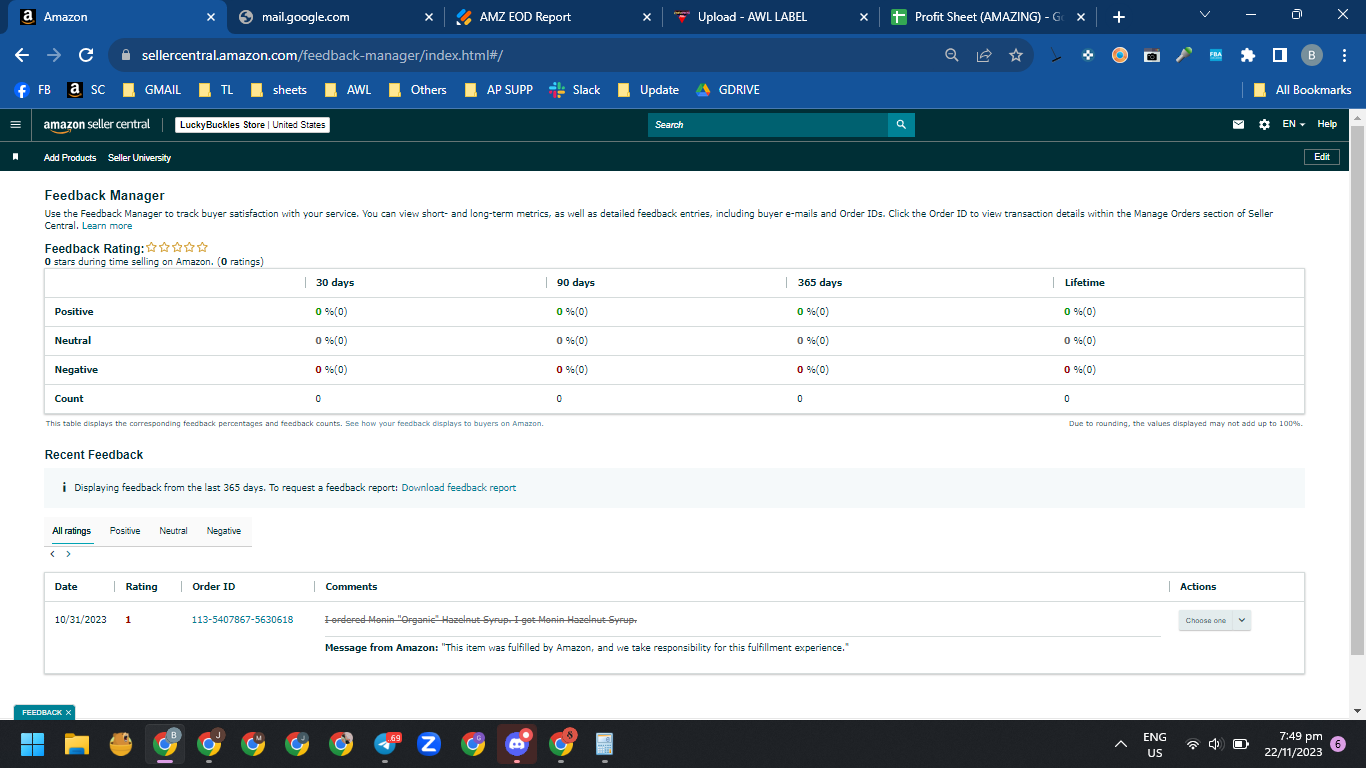This screenshot has width=1366, height=768.
Task: Open File Explorer from the taskbar
Action: click(77, 744)
